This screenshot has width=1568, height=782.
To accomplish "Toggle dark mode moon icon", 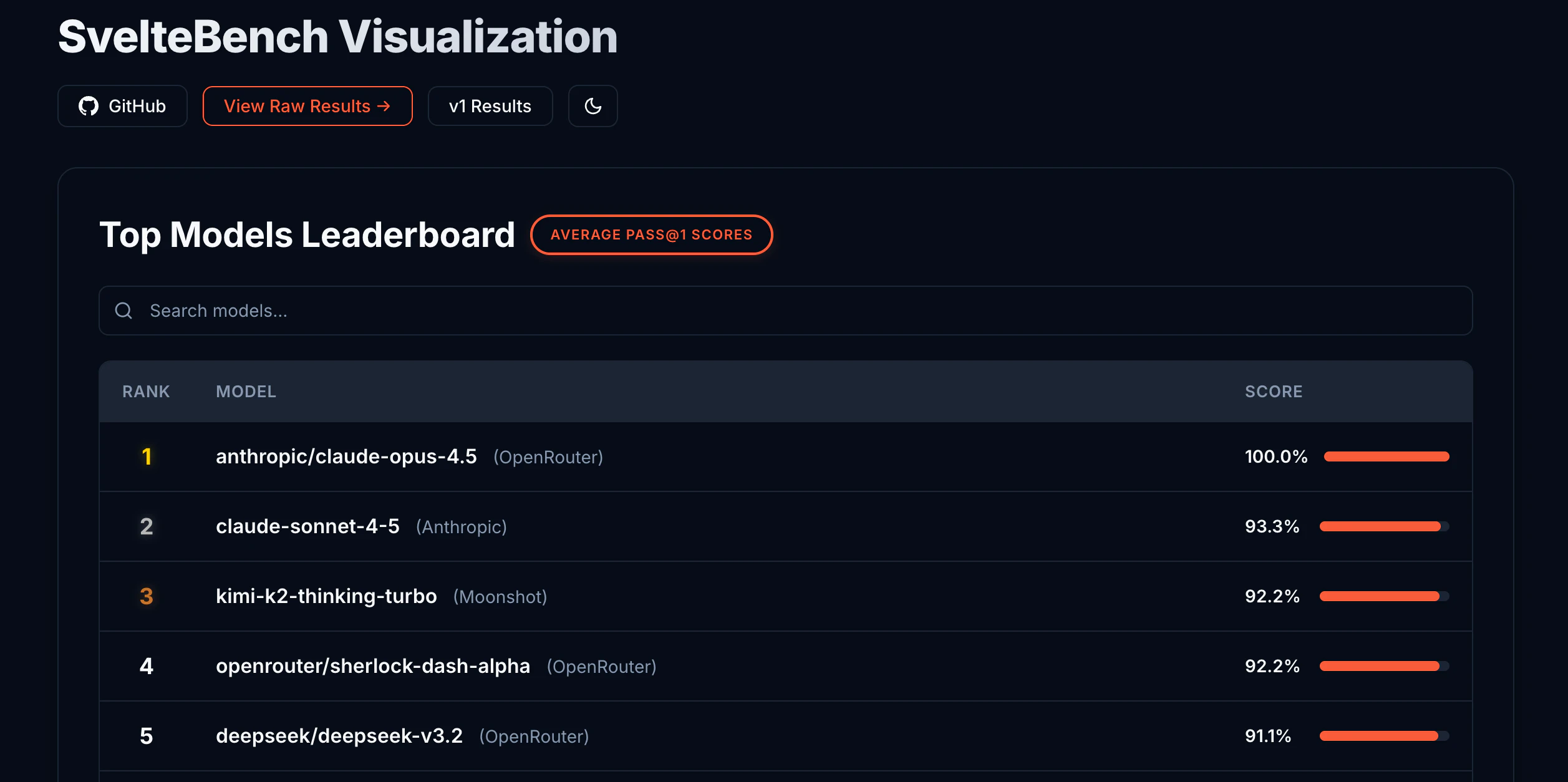I will click(593, 106).
